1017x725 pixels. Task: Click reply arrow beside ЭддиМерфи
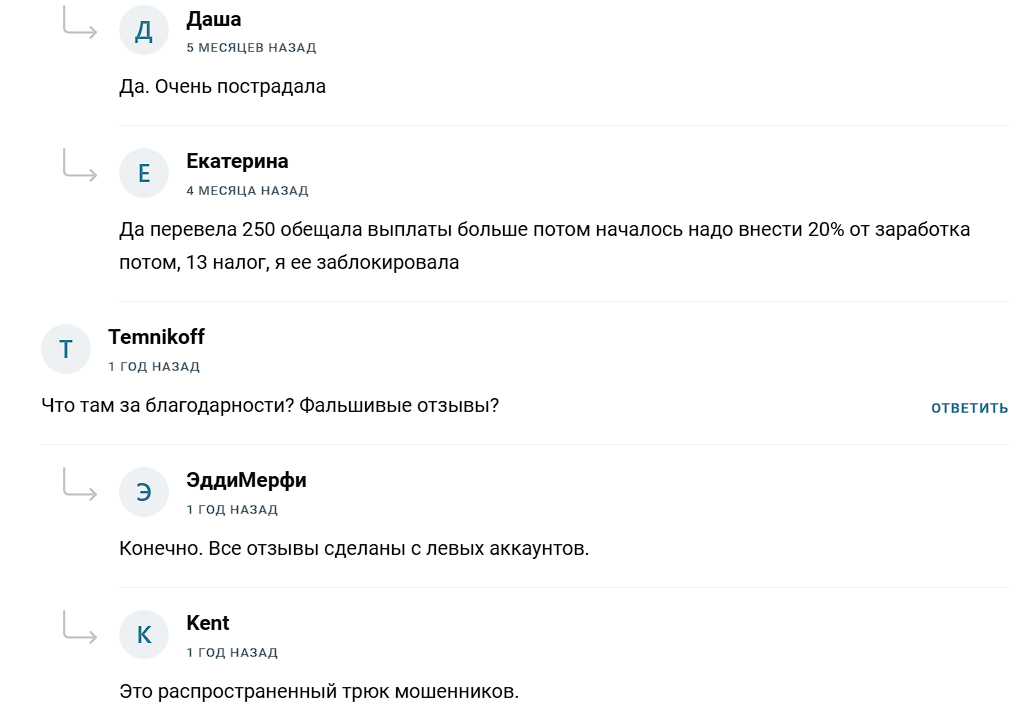[79, 484]
